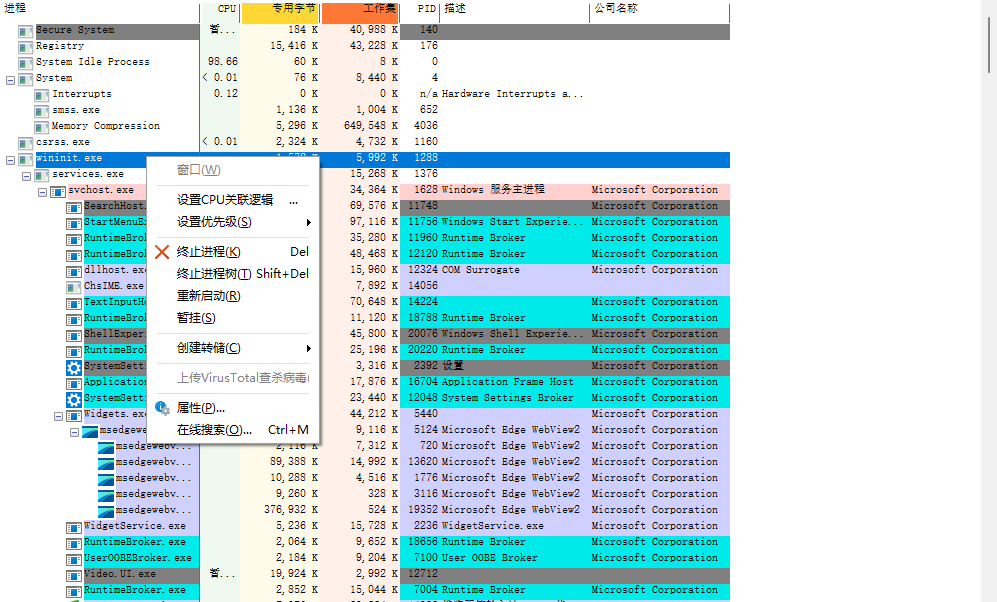
Task: Click the ShellExperienceHost process icon
Action: (x=73, y=333)
